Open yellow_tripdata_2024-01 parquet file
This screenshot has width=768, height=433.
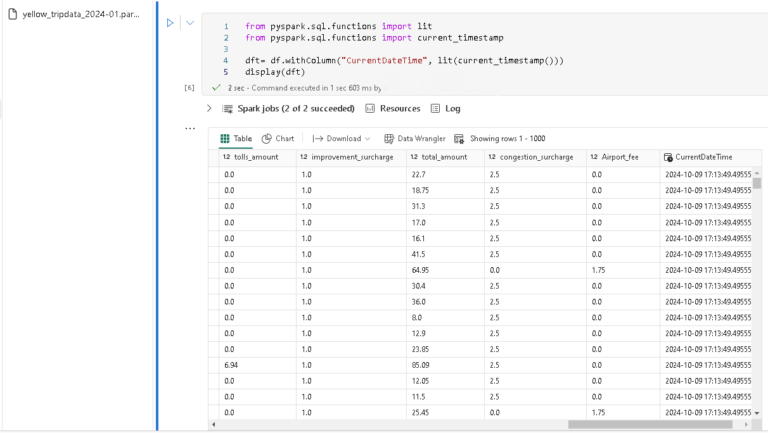tap(81, 14)
